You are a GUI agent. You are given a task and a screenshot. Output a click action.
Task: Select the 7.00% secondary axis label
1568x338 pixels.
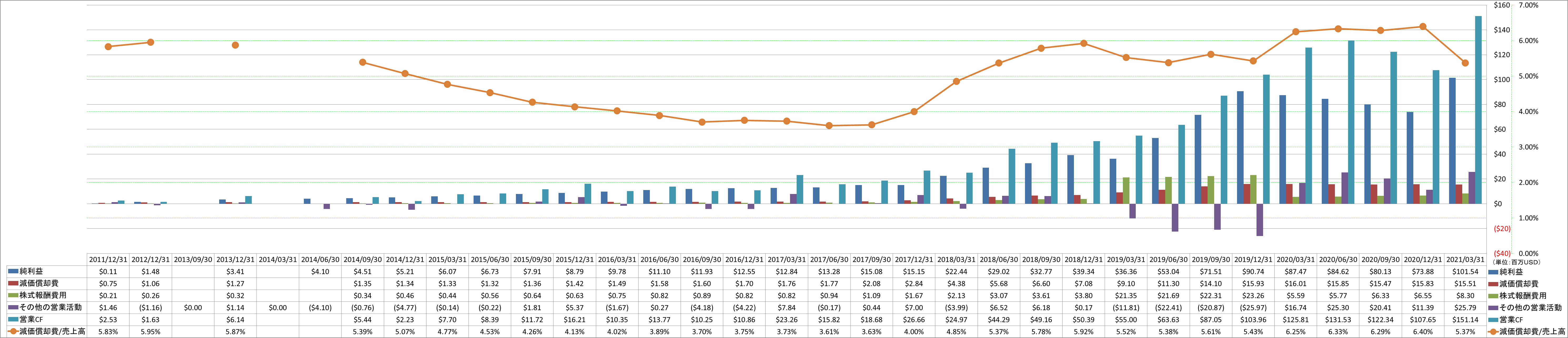point(1529,6)
